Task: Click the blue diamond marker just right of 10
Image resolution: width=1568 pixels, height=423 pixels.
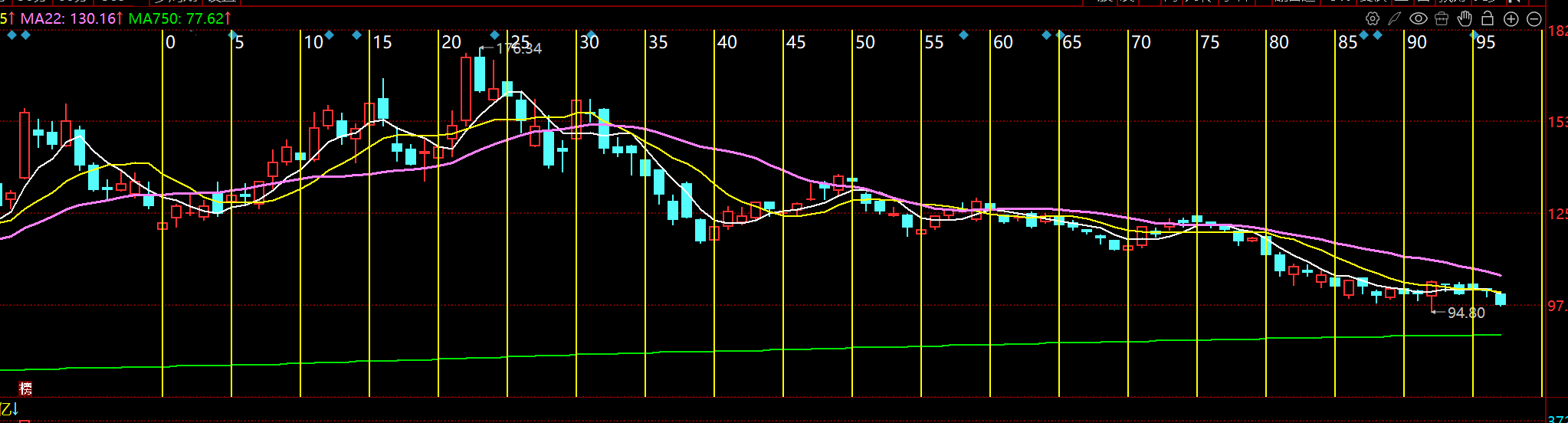Action: coord(330,35)
